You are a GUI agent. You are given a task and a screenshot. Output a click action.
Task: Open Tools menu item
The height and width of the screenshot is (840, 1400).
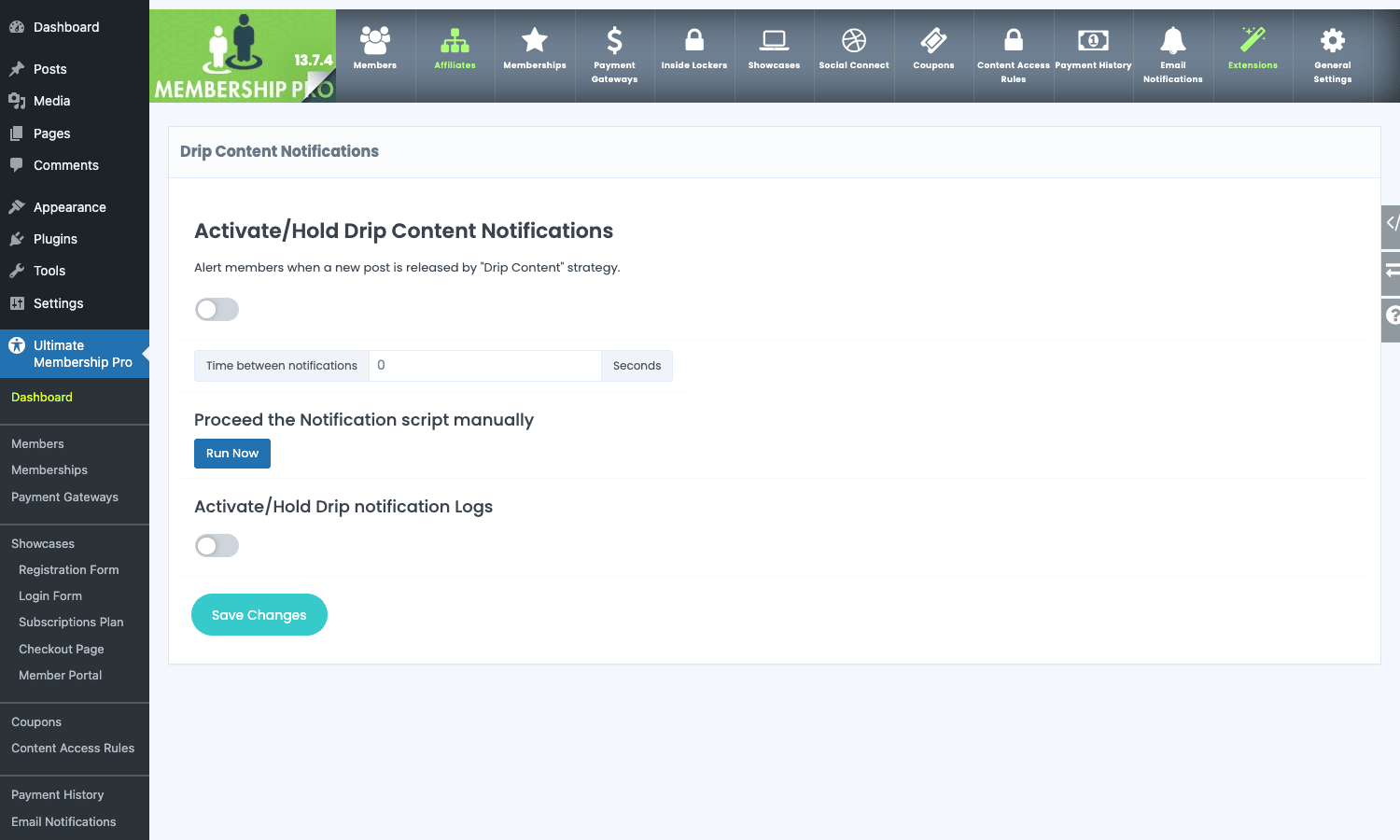pos(75,271)
